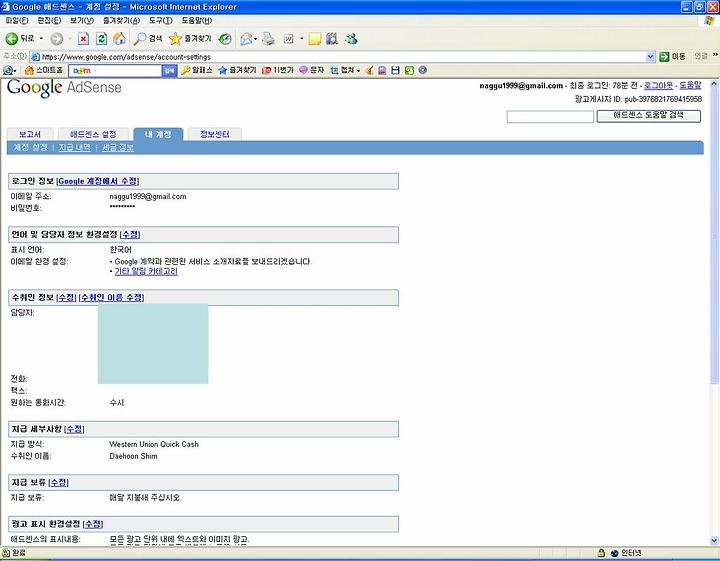Open the Back button history dropdown arrow
This screenshot has height=561, width=720.
click(x=41, y=39)
